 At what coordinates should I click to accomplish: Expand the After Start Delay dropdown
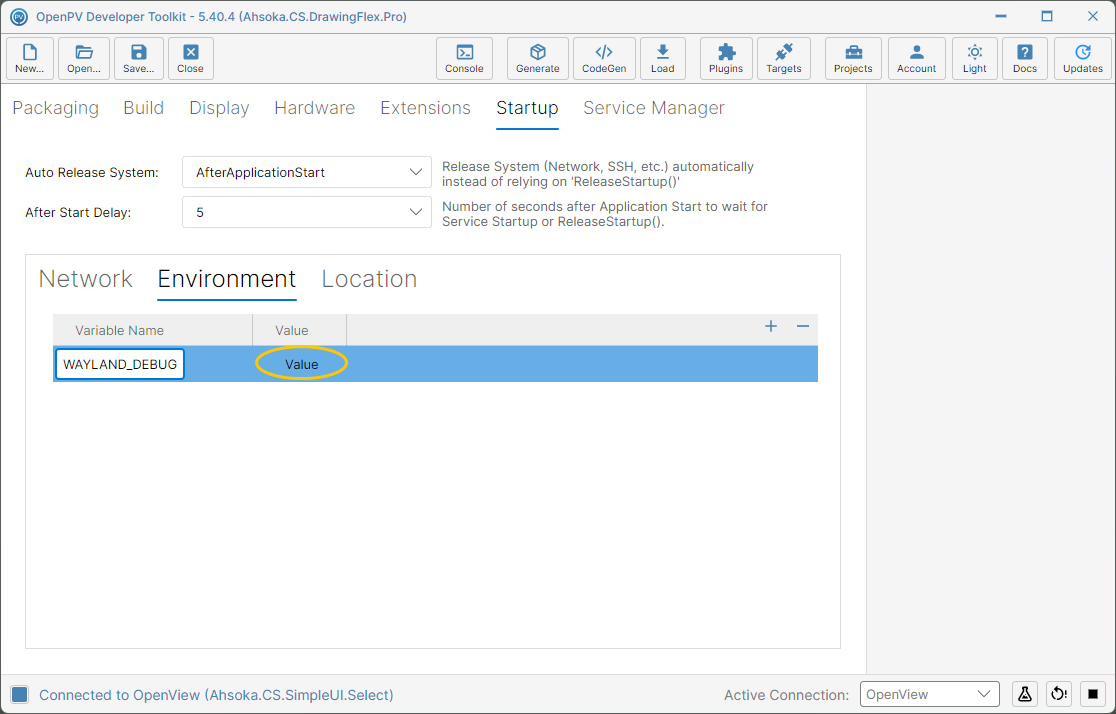click(x=307, y=212)
